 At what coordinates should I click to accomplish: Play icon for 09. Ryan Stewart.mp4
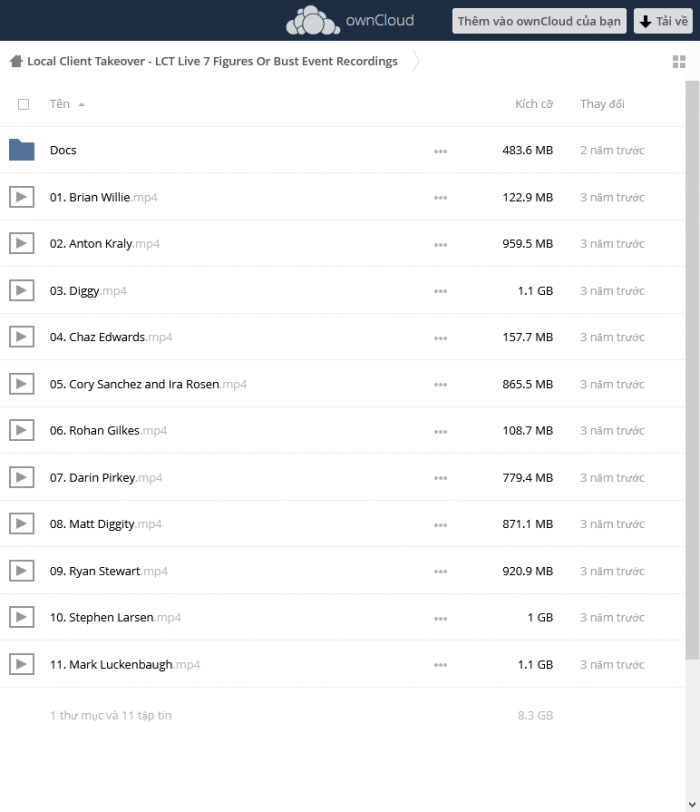tap(22, 571)
